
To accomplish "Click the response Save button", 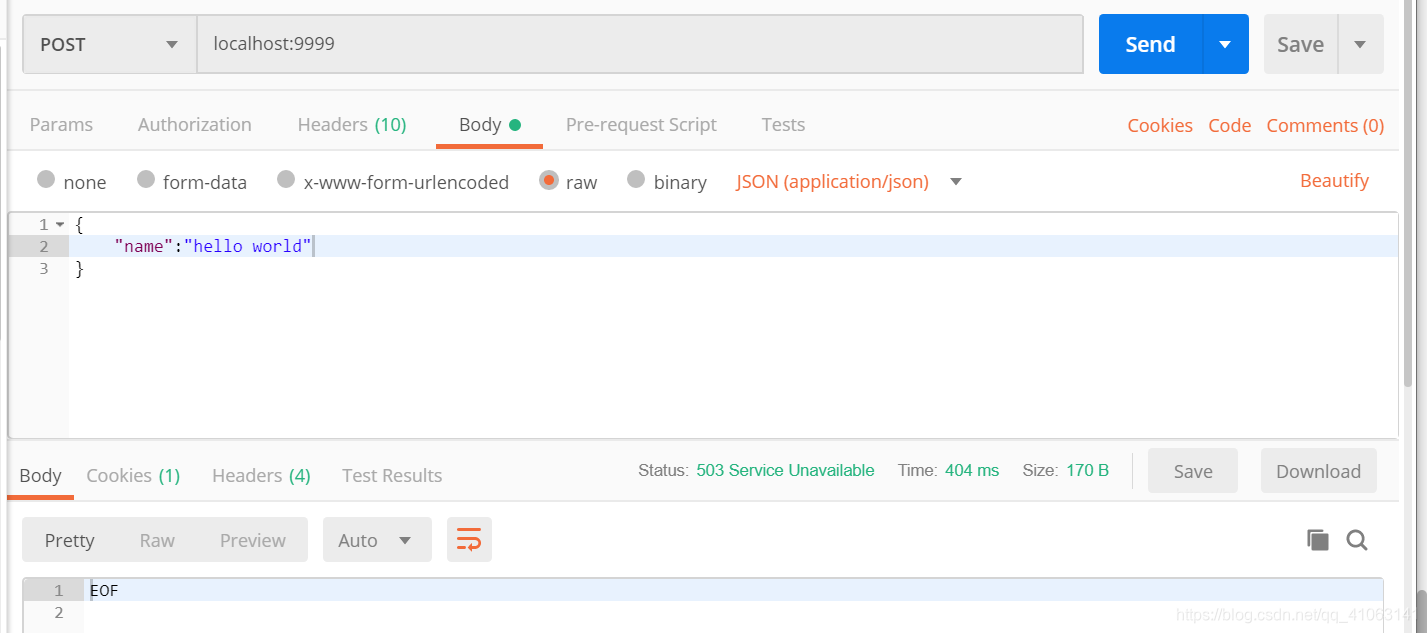I will (1193, 471).
